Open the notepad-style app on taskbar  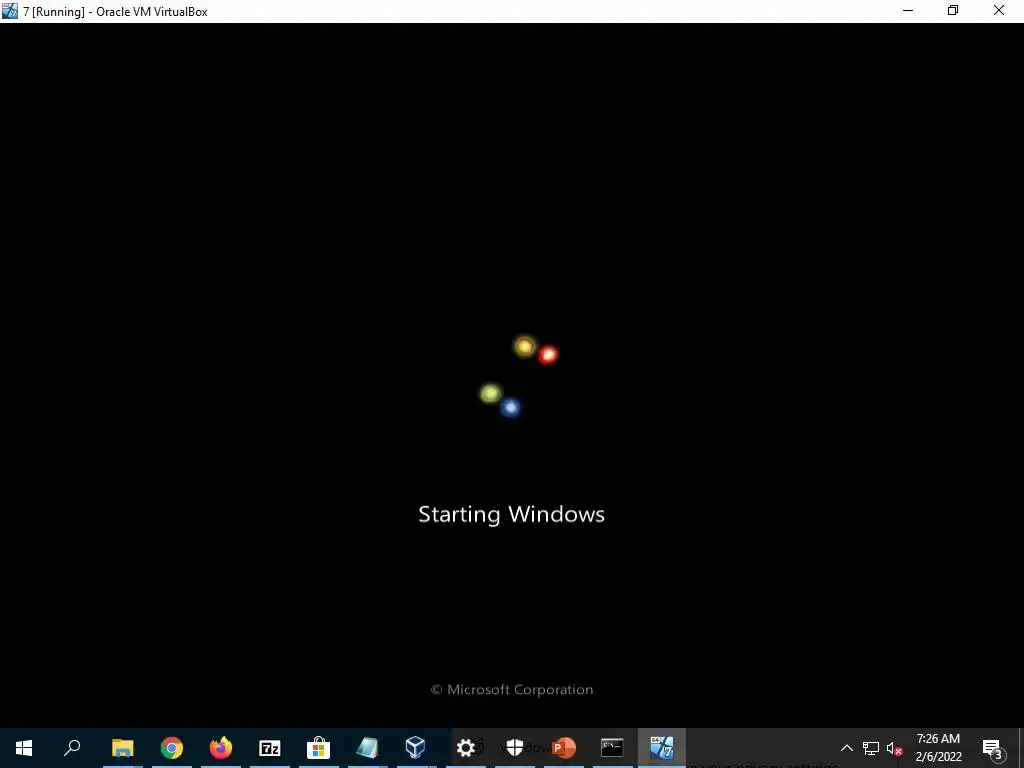(367, 748)
